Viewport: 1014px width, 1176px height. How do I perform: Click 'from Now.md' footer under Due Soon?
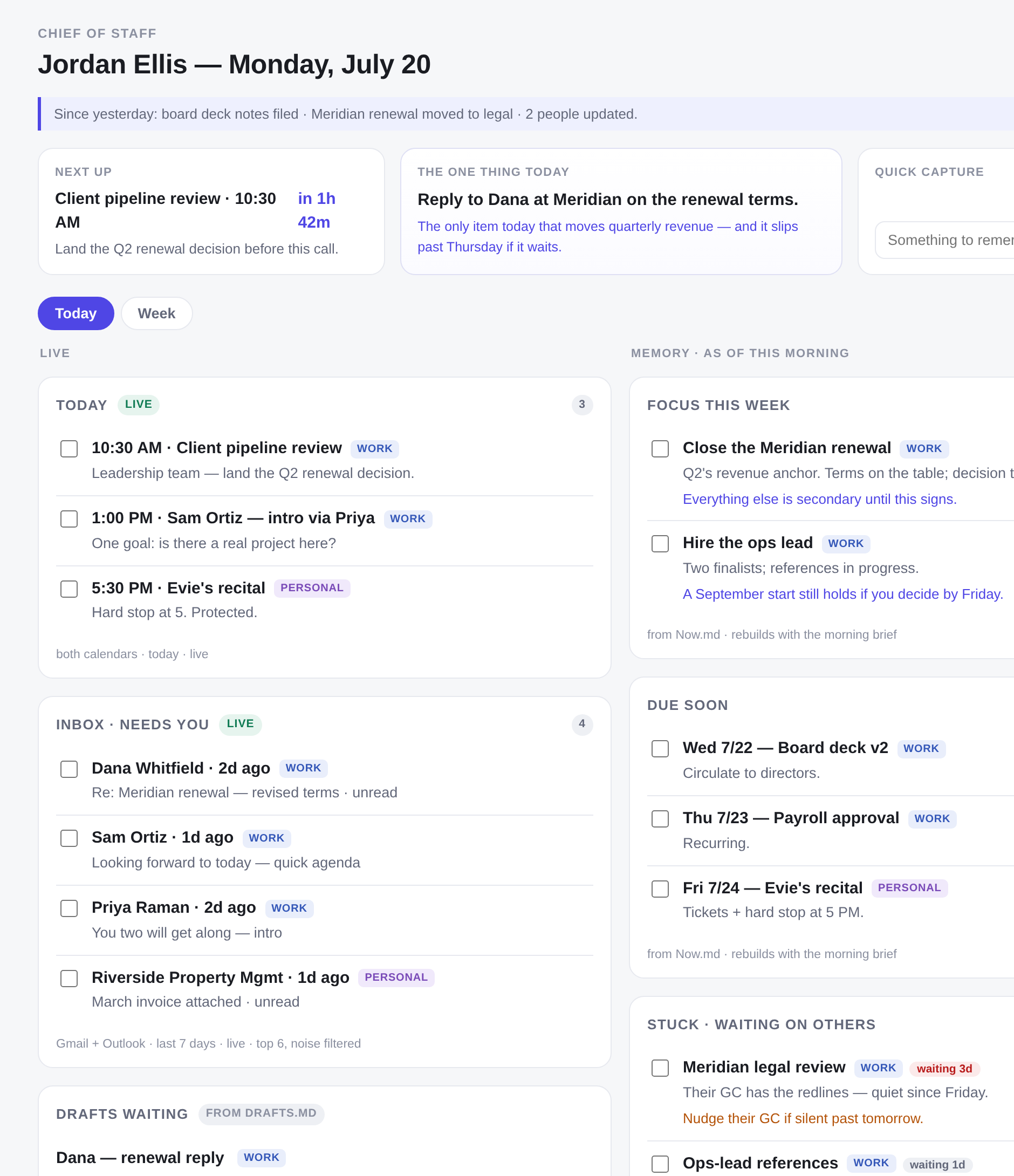pos(772,954)
